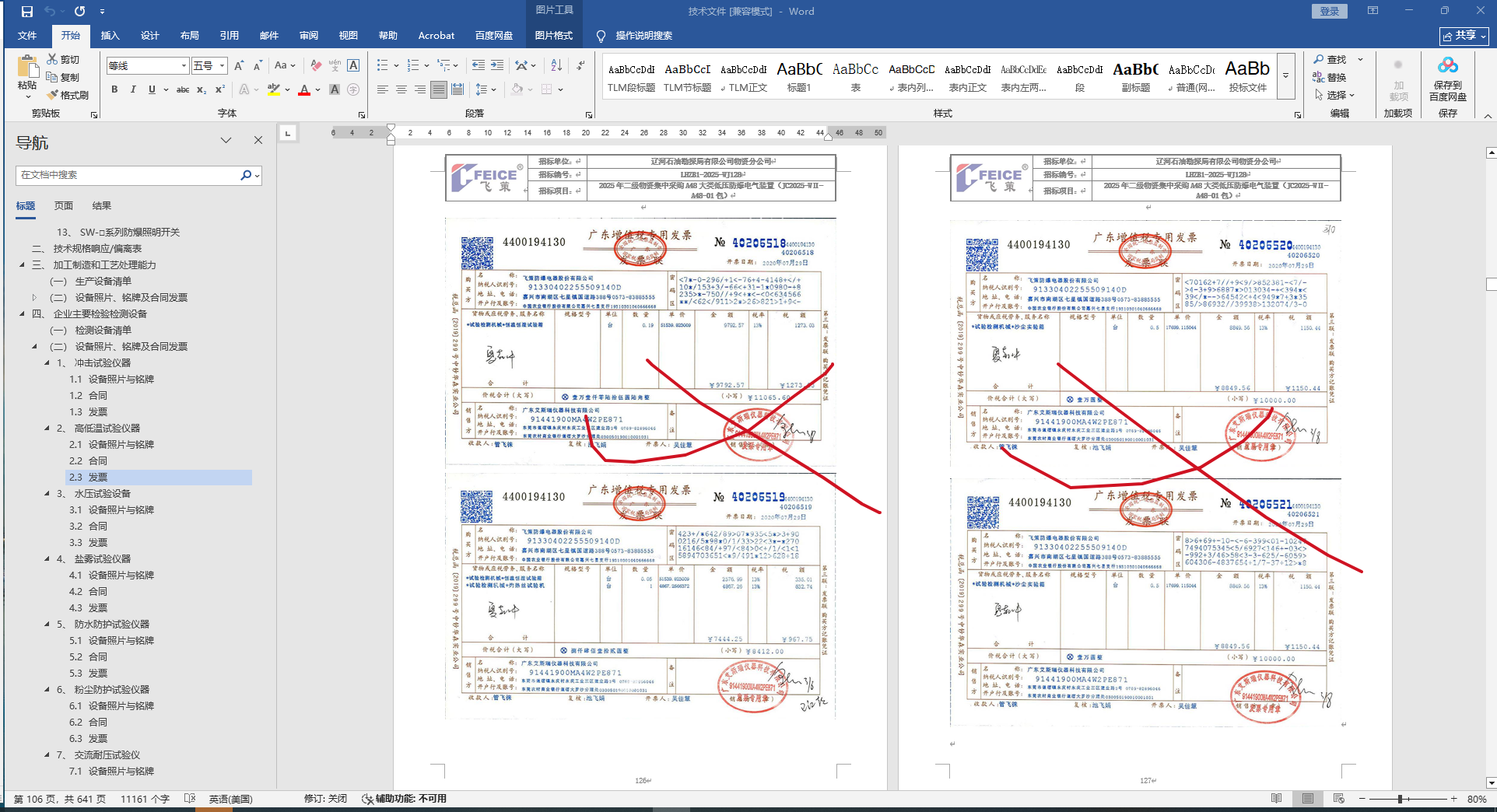Image resolution: width=1497 pixels, height=812 pixels.
Task: Center-align the paragraph text
Action: pos(401,90)
